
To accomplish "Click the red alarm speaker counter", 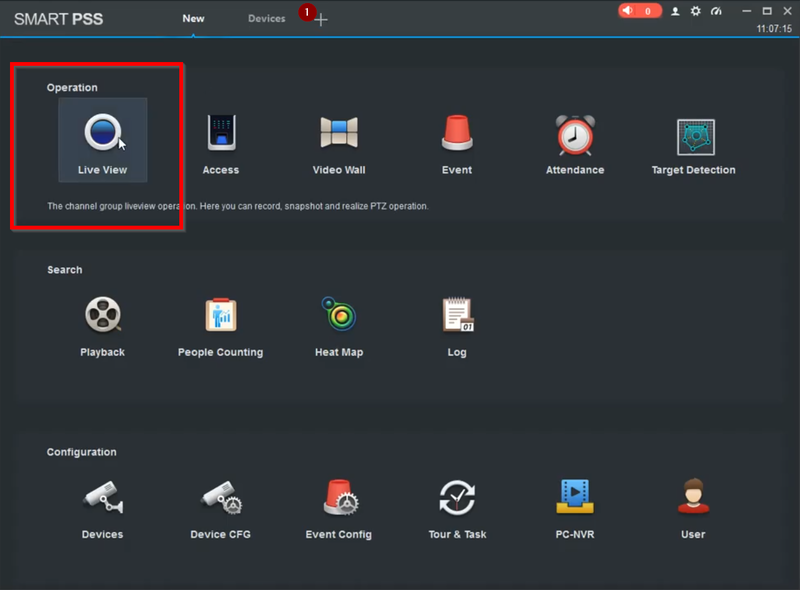I will [x=640, y=11].
